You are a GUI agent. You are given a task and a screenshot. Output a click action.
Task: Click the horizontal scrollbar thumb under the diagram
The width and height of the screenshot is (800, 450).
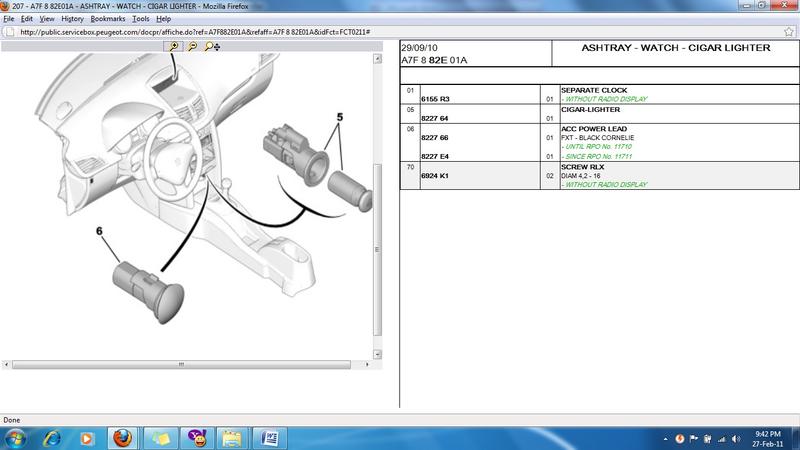pos(181,364)
